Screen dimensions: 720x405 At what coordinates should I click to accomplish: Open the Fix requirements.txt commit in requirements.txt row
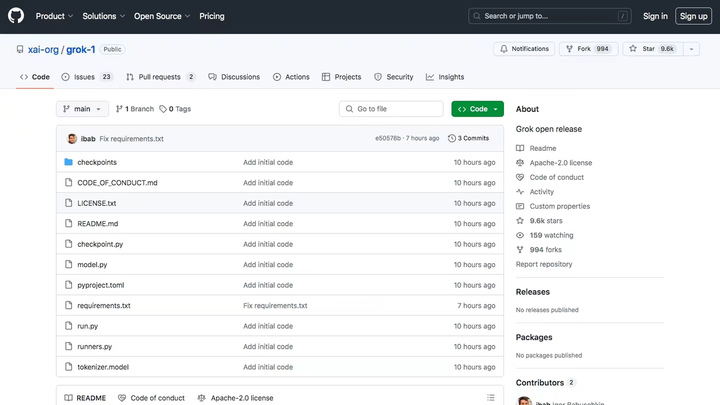(275, 305)
